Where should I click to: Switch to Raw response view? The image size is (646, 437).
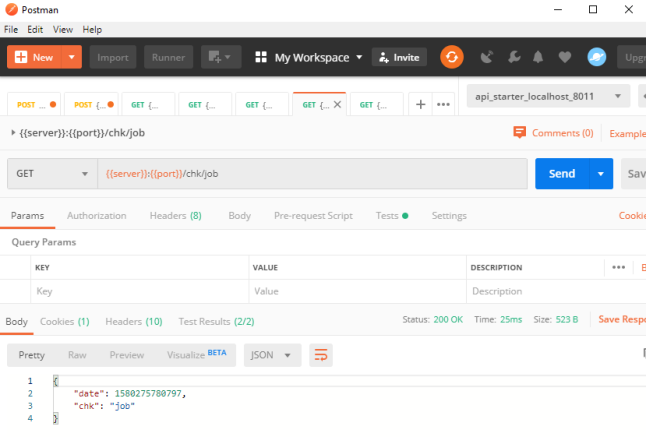[77, 355]
